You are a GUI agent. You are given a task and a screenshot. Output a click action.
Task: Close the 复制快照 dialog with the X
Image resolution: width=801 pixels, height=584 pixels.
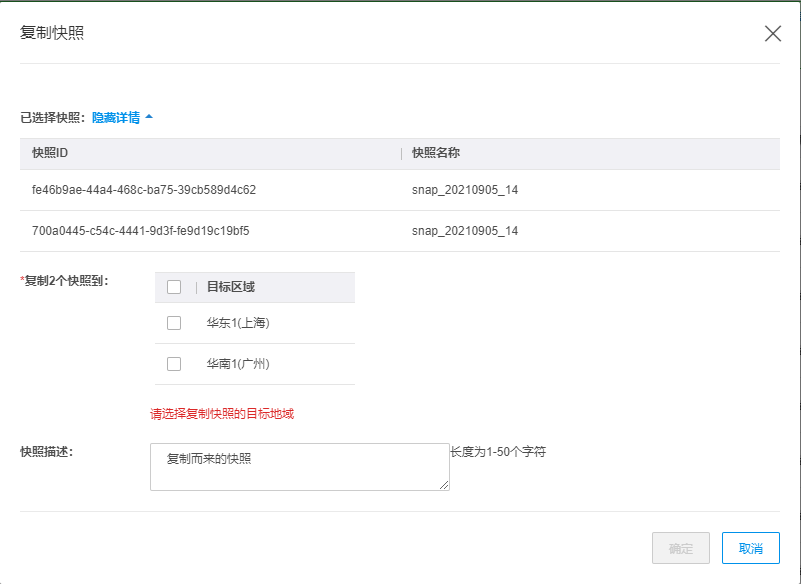coord(772,33)
